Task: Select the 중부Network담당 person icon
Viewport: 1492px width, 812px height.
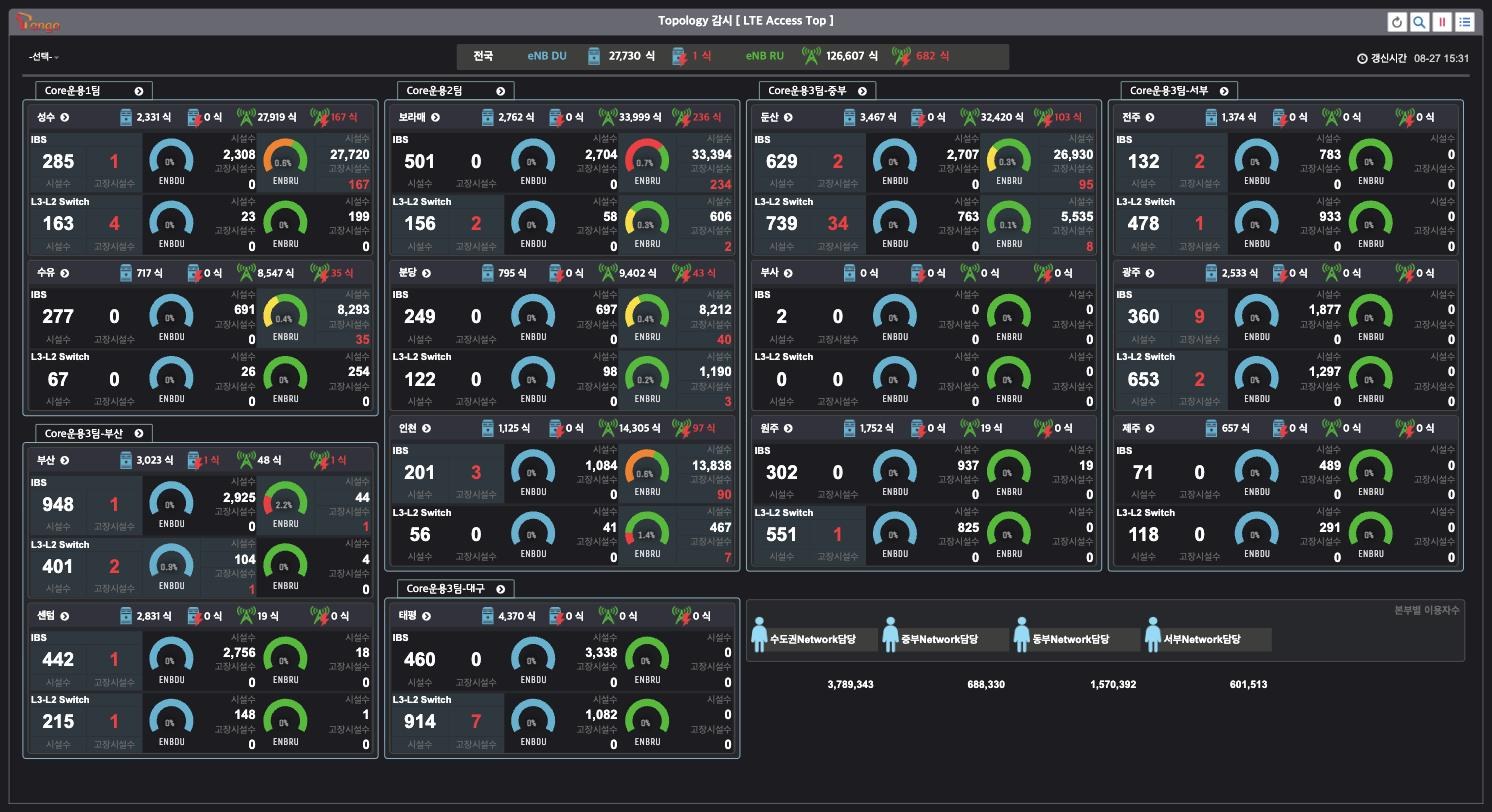Action: pos(891,635)
